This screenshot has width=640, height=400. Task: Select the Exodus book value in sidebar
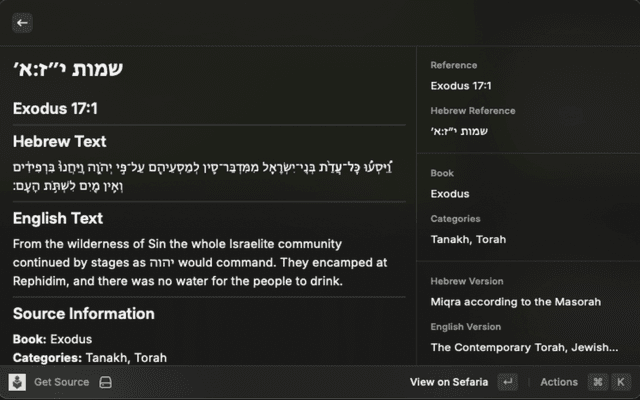[x=450, y=194]
